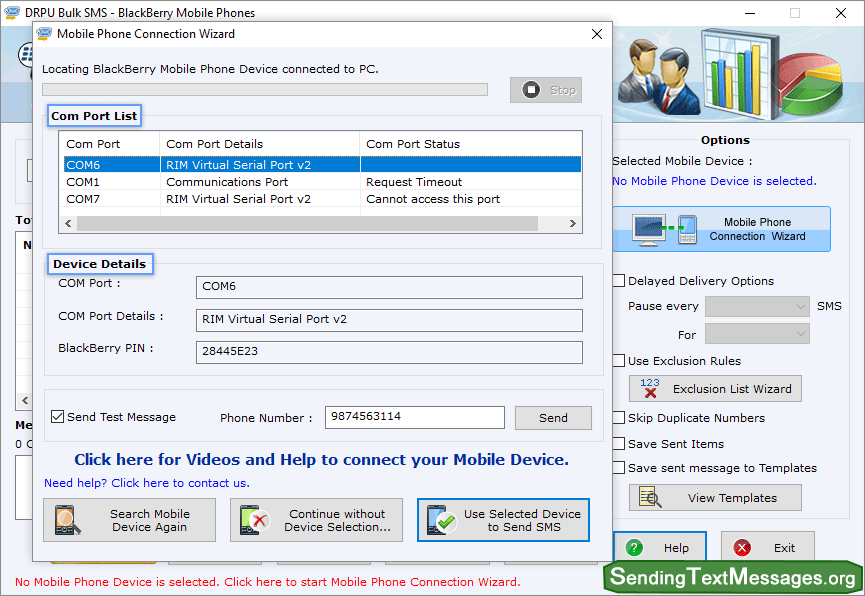Click the right arrow of Com Port list scrollbar
The height and width of the screenshot is (596, 865).
coord(573,224)
